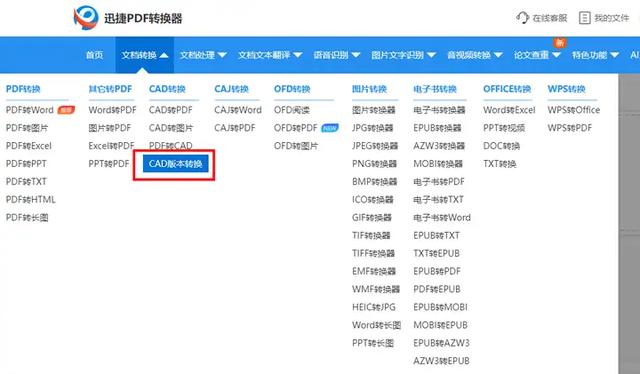The width and height of the screenshot is (640, 374).
Task: Expand the 图片文字识别 menu
Action: tap(403, 55)
